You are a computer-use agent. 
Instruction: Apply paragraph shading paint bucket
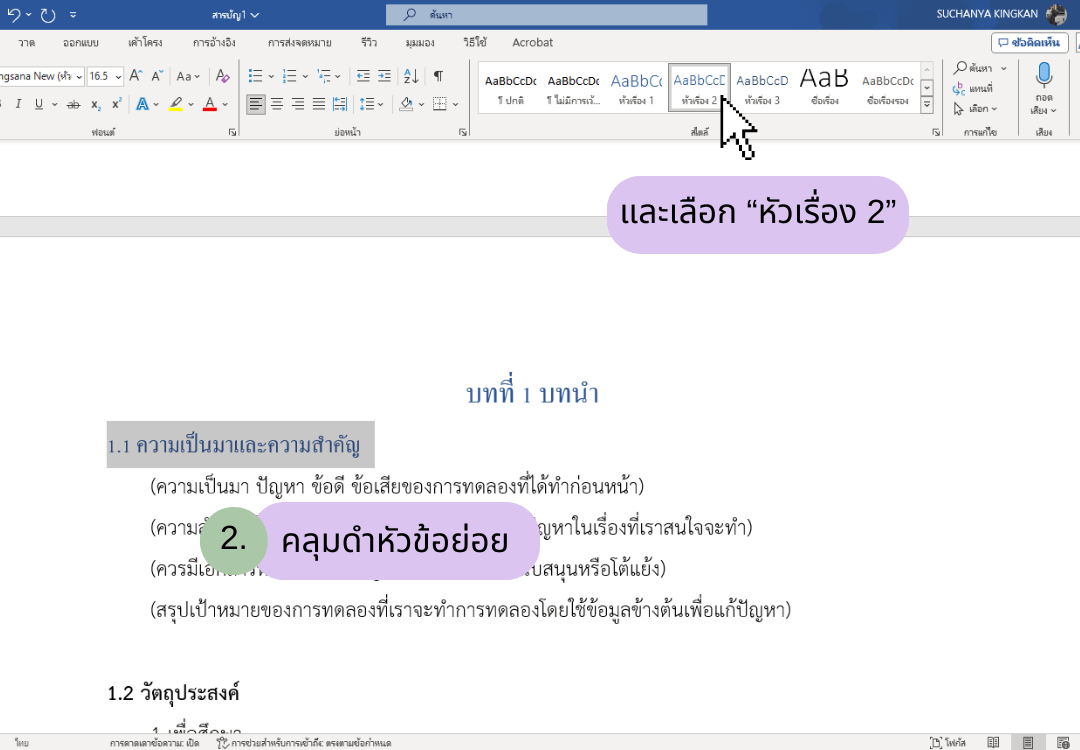[x=406, y=104]
